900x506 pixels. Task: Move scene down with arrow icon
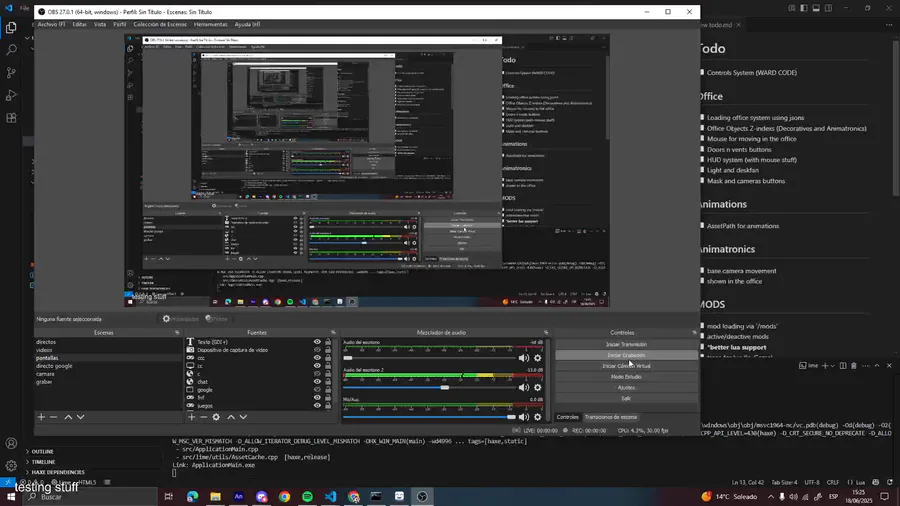point(80,417)
